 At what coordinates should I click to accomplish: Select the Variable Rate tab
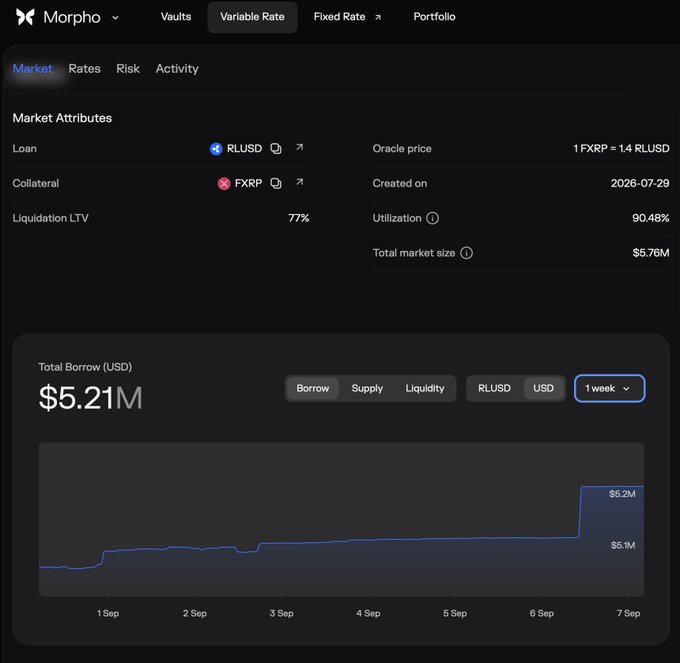(252, 17)
